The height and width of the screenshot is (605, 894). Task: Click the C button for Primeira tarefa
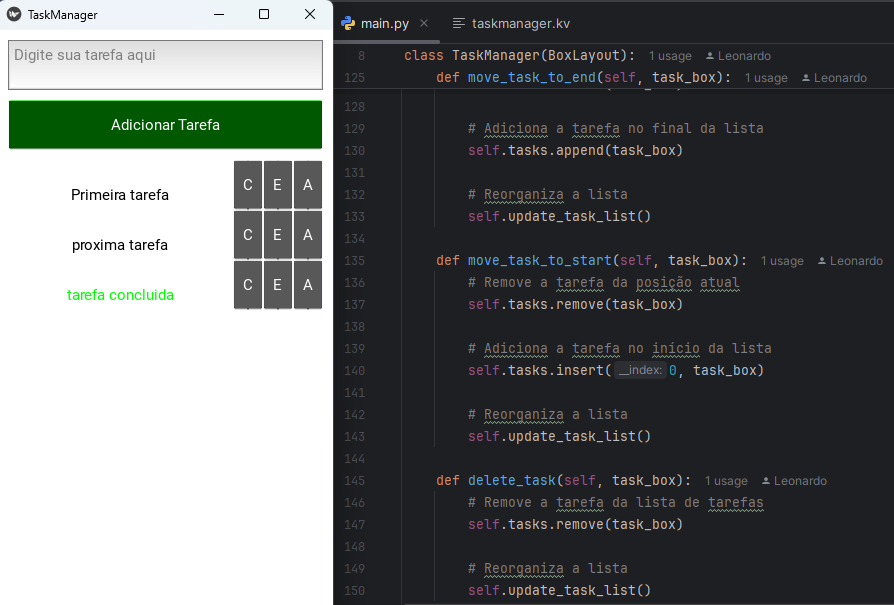coord(248,185)
